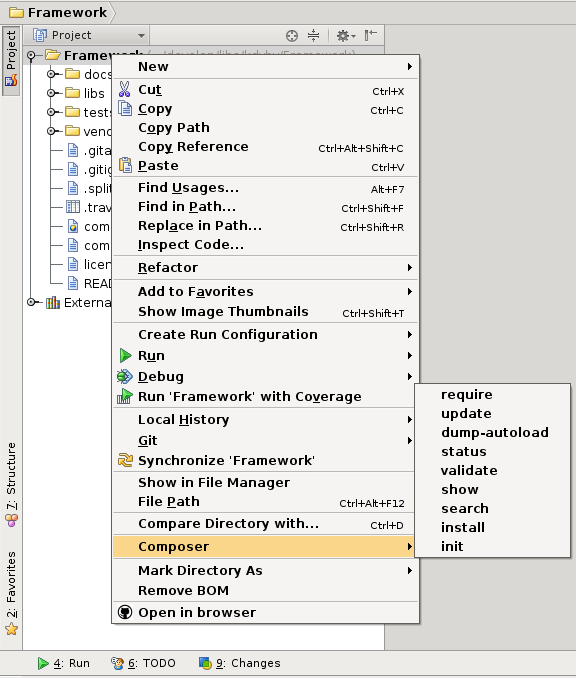Click the sync arrows icon beside Synchronize
This screenshot has width=576, height=678.
[125, 460]
